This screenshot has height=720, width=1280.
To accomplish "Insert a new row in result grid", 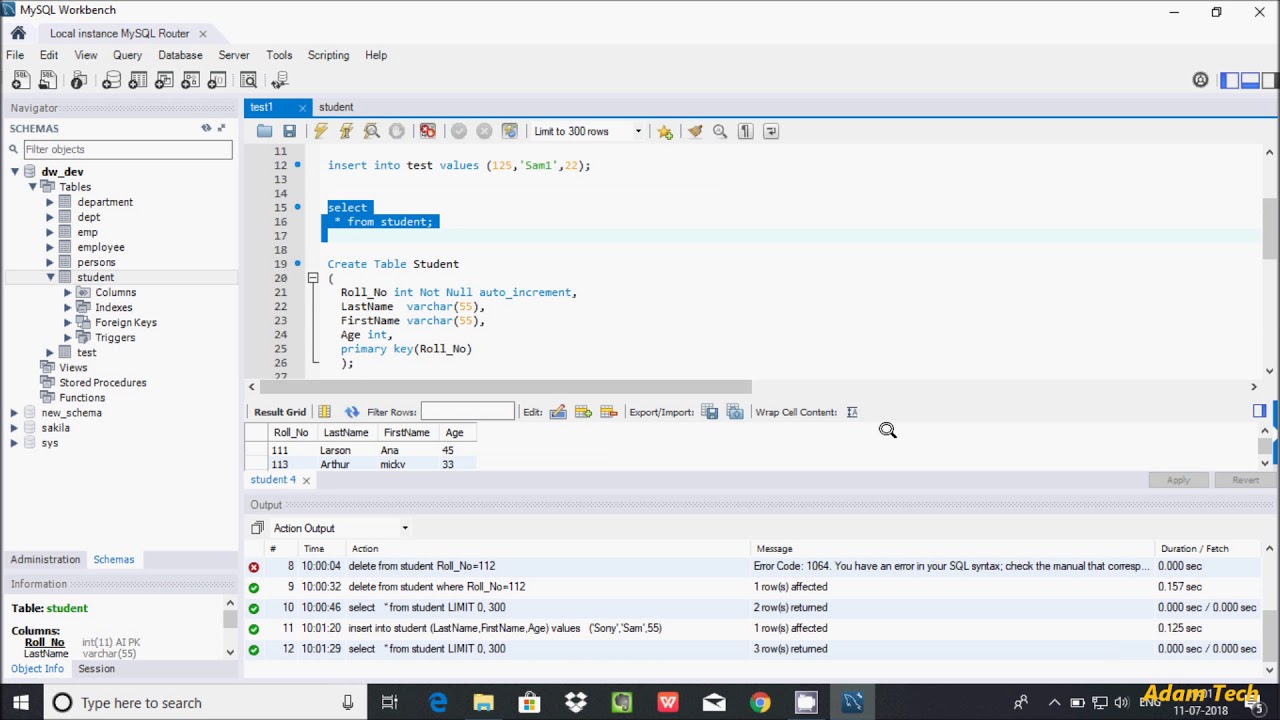I will pyautogui.click(x=583, y=412).
